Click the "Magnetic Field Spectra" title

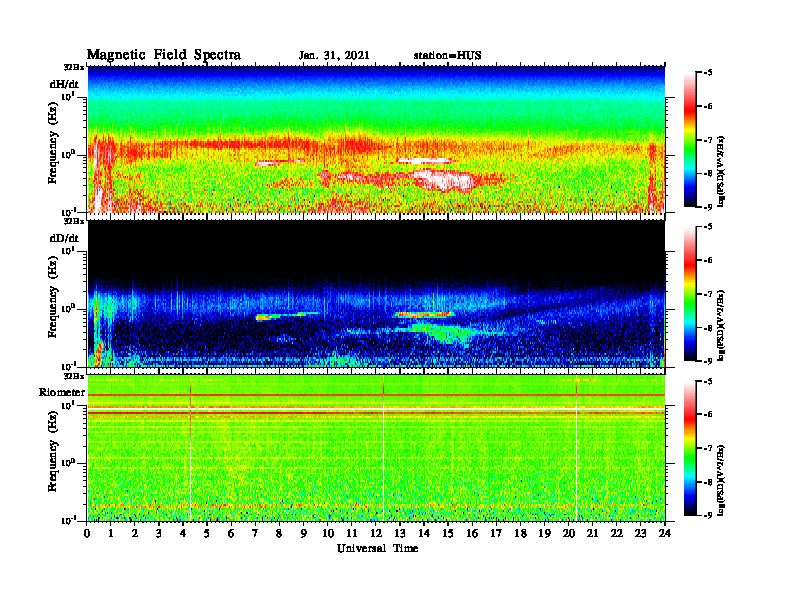point(164,55)
